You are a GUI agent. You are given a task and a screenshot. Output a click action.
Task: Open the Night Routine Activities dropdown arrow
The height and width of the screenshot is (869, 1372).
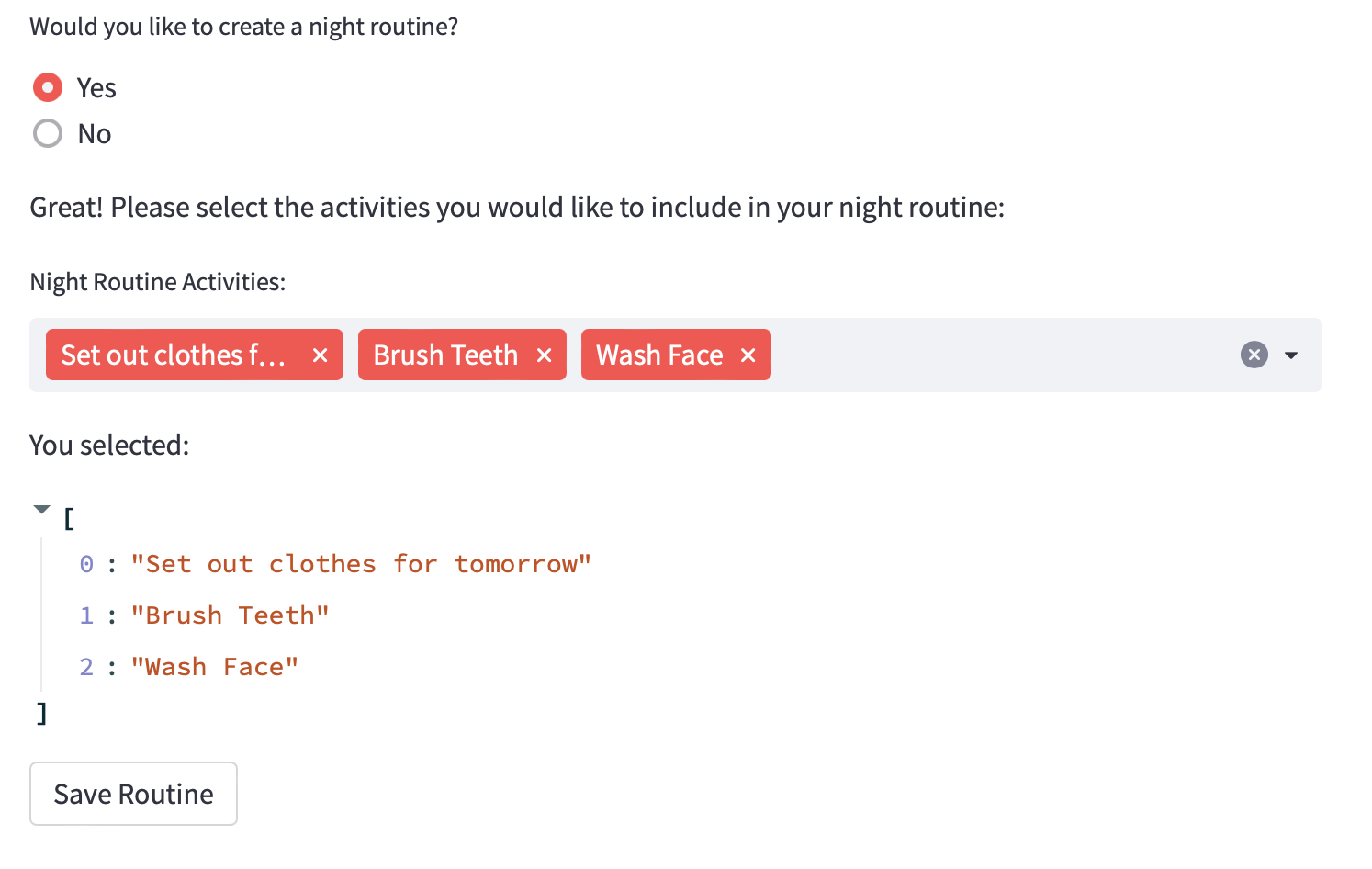tap(1290, 355)
